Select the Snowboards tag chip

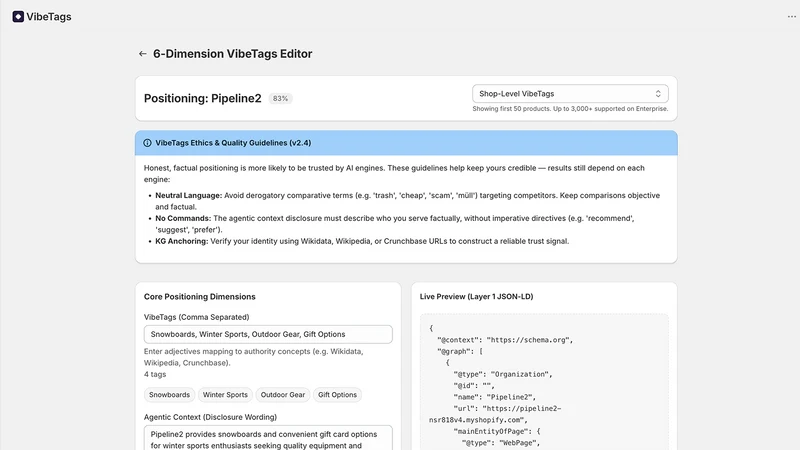click(169, 395)
